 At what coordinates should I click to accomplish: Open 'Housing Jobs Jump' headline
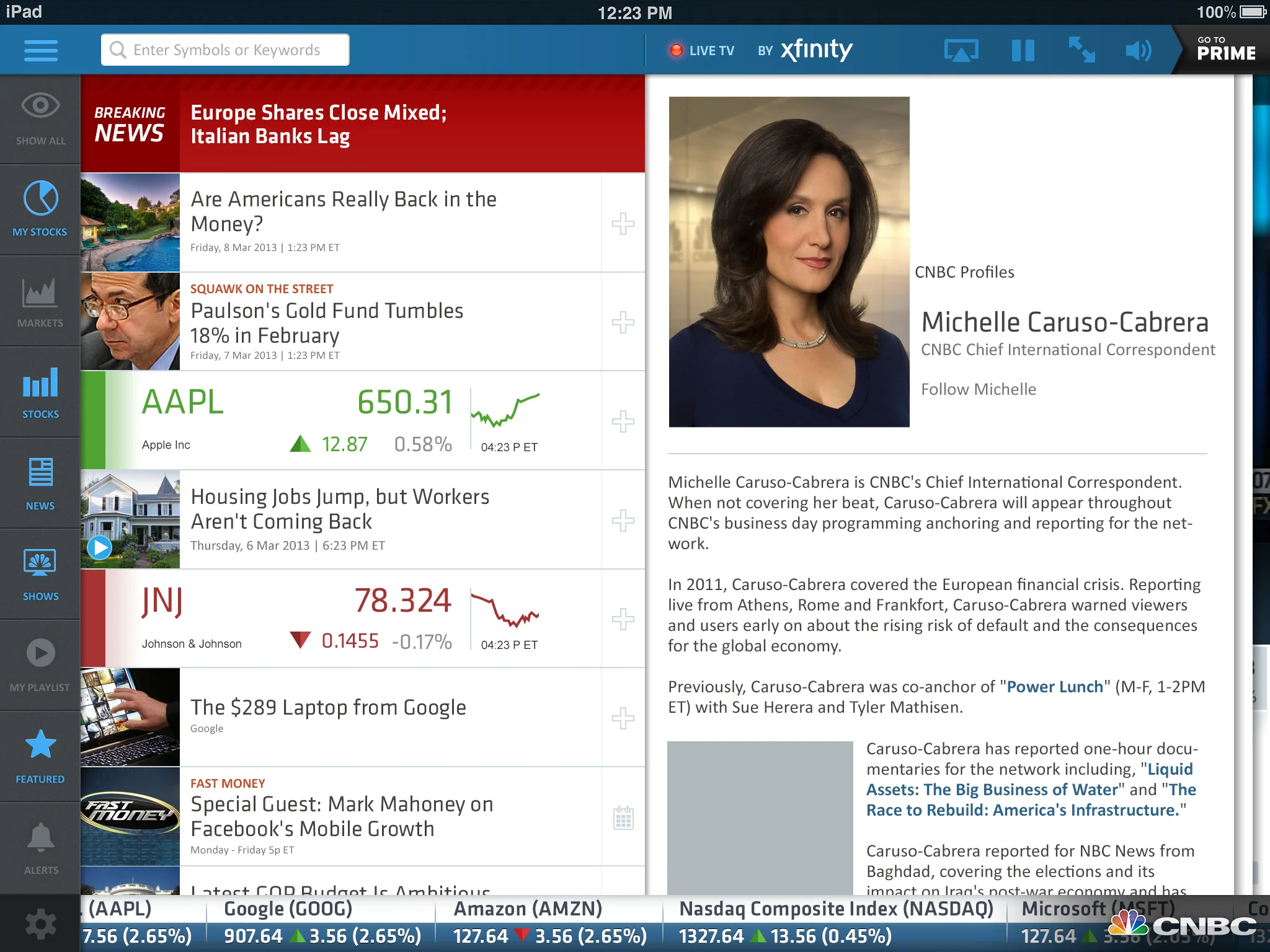tap(340, 509)
